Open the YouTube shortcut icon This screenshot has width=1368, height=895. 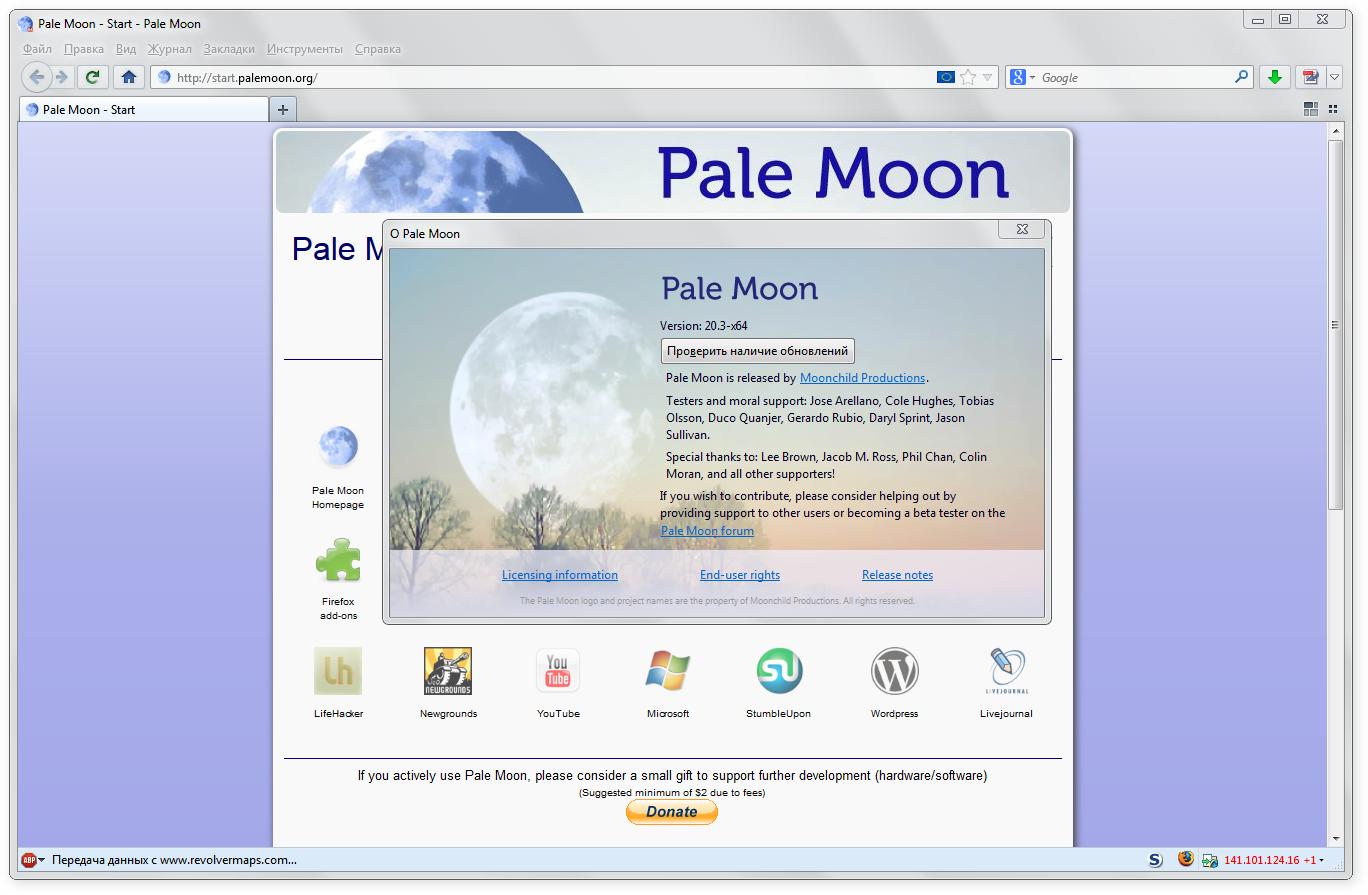[558, 671]
